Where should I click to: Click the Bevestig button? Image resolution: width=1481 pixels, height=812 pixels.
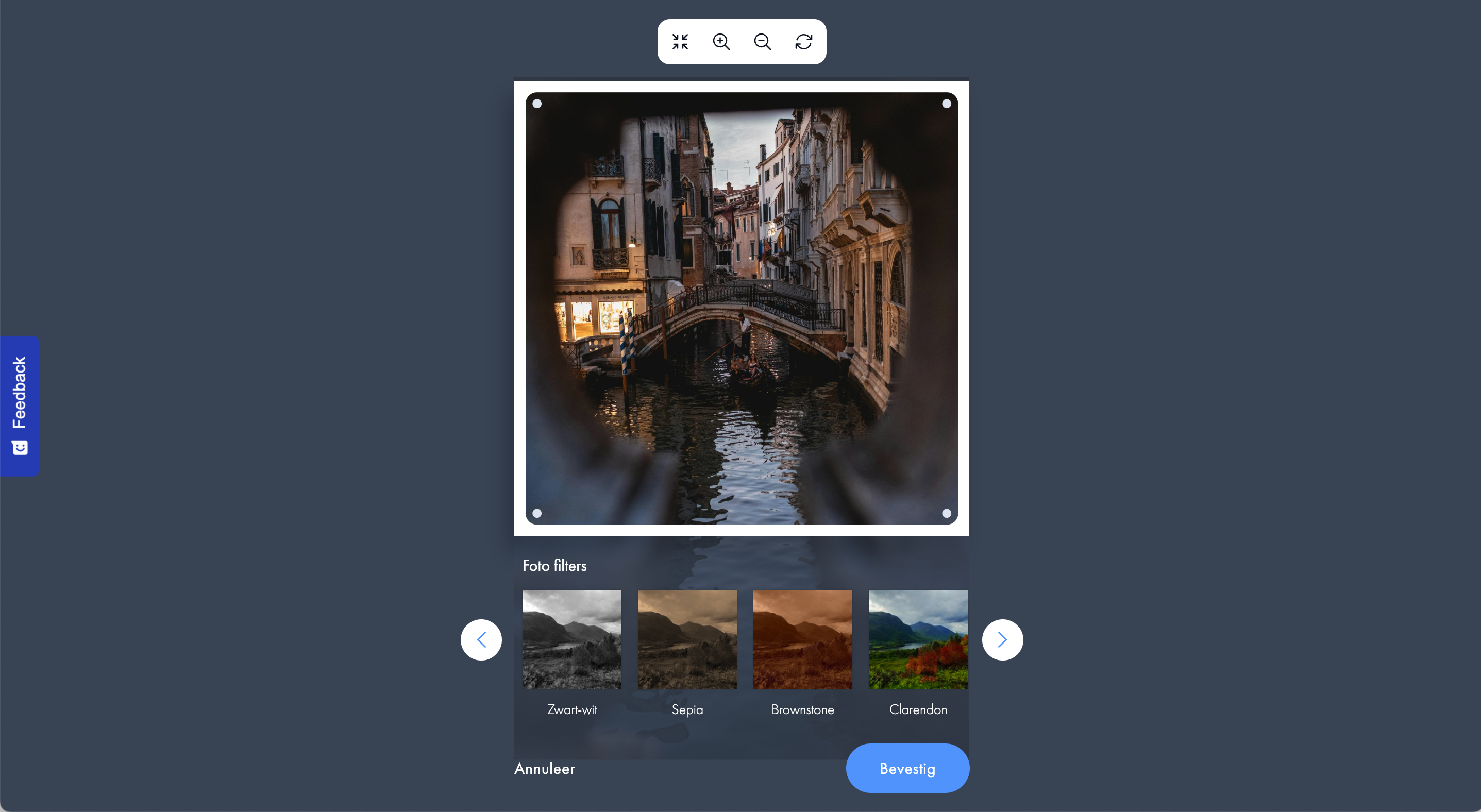(907, 768)
